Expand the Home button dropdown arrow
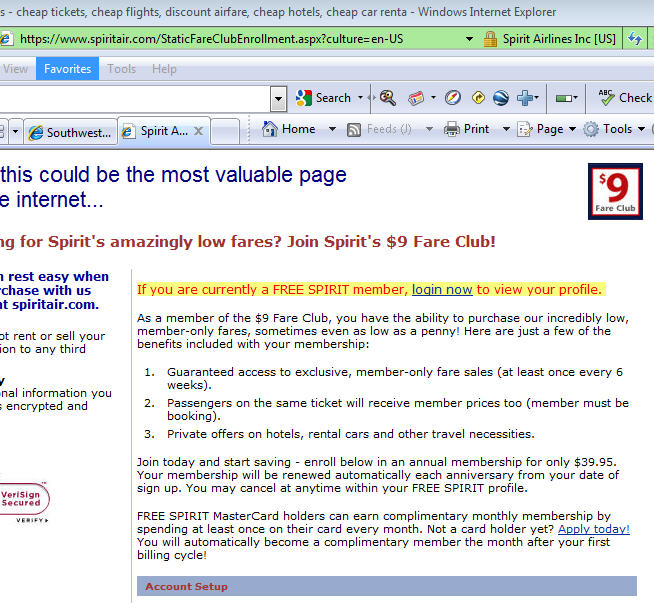The image size is (654, 603). pos(332,129)
